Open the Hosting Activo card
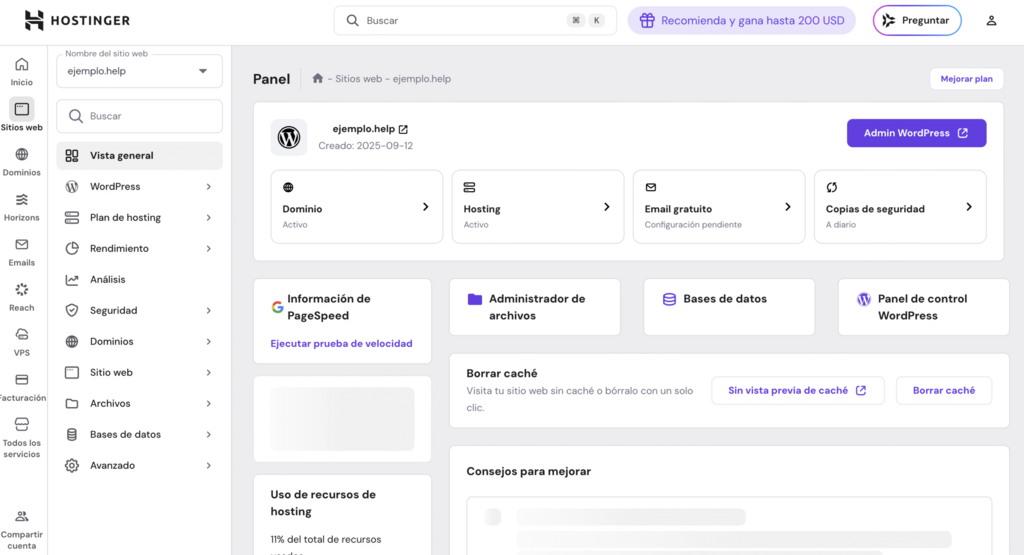 pyautogui.click(x=537, y=207)
